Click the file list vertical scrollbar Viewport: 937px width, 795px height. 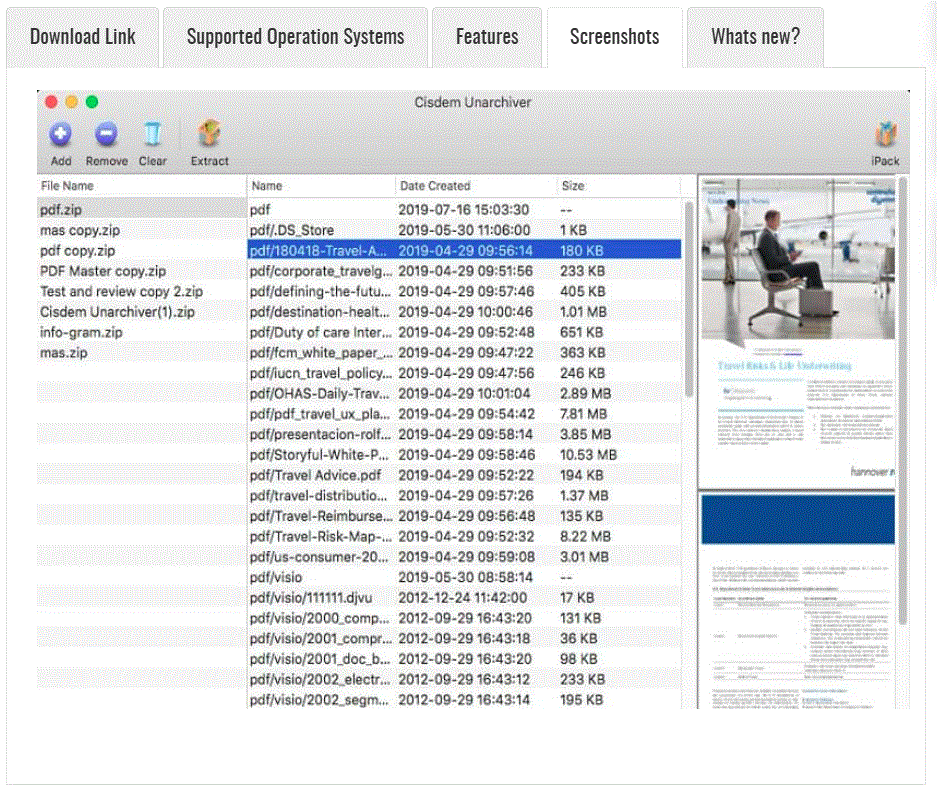(688, 299)
